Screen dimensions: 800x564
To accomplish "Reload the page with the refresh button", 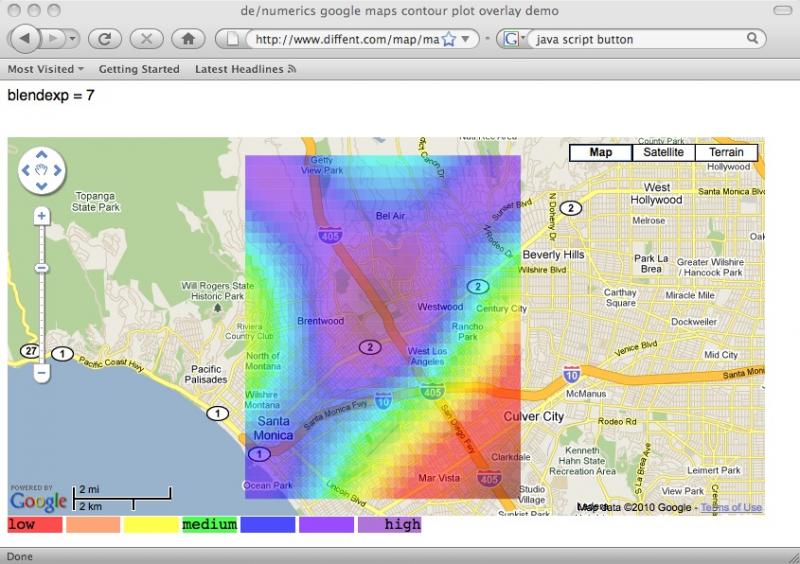I will coord(105,39).
